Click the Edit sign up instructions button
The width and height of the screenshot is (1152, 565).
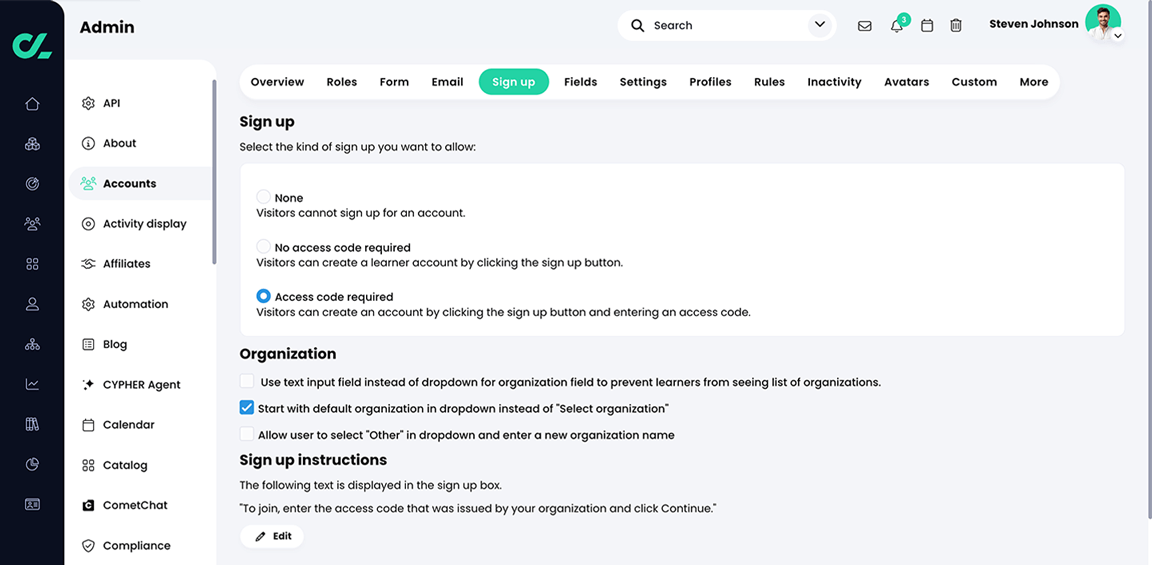[x=272, y=536]
